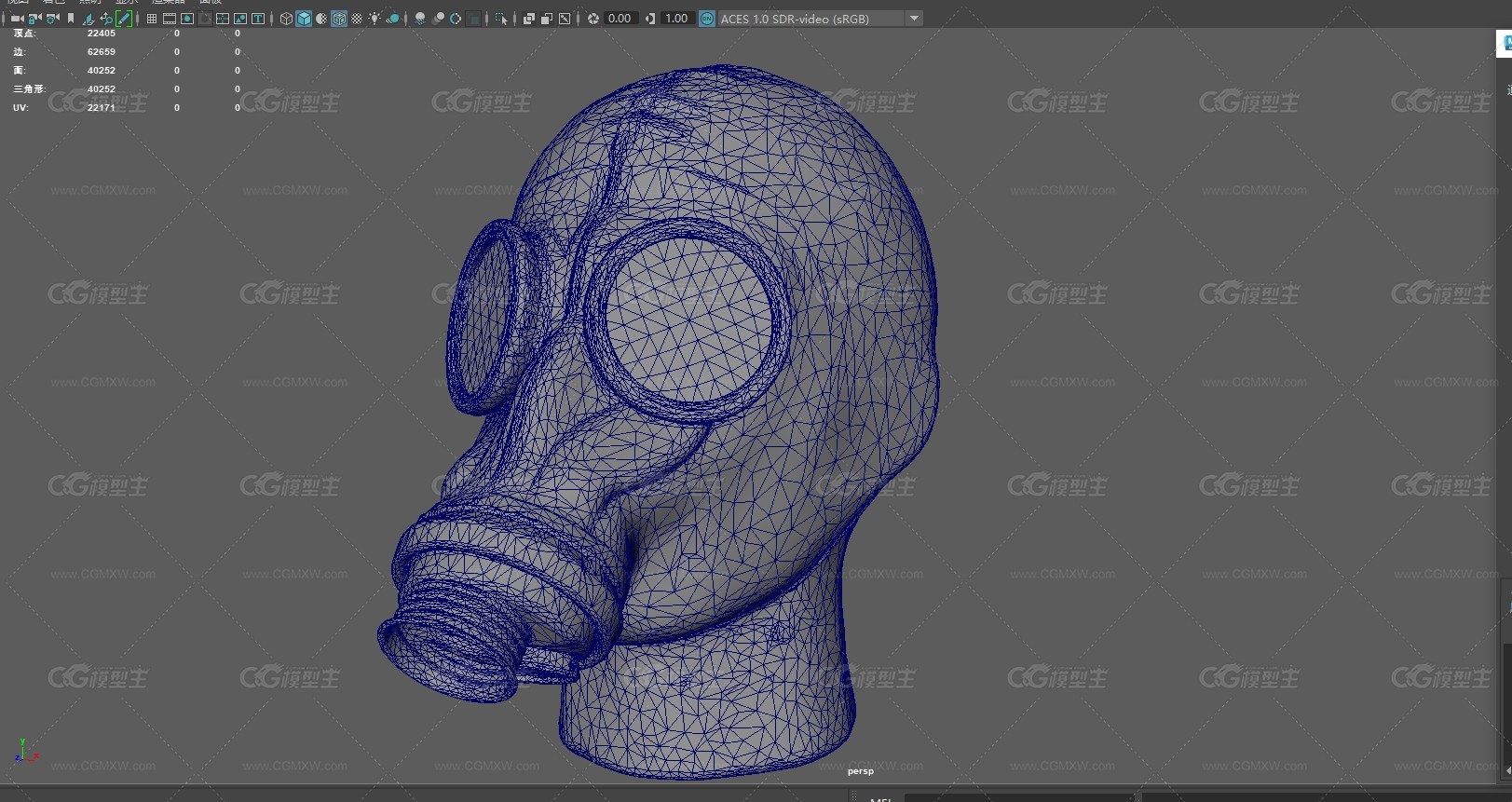
Task: Toggle the View Transform ON button
Action: [707, 19]
